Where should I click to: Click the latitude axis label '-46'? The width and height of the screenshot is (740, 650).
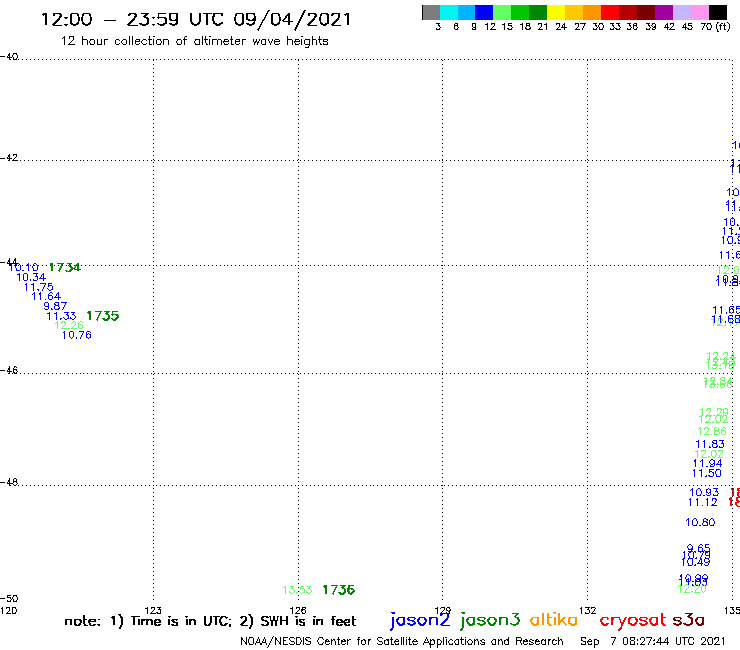coord(9,371)
